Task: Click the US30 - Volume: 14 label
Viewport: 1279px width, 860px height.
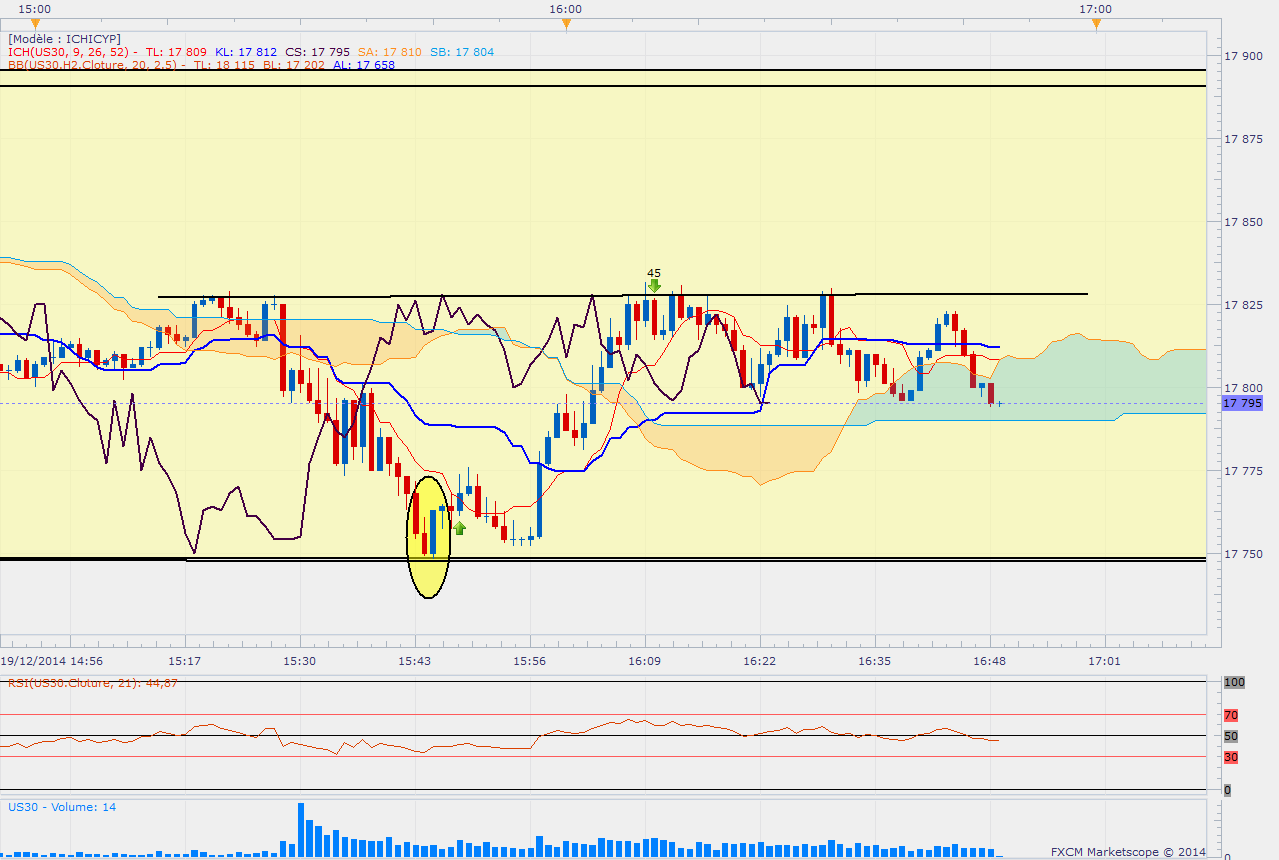Action: coord(62,806)
